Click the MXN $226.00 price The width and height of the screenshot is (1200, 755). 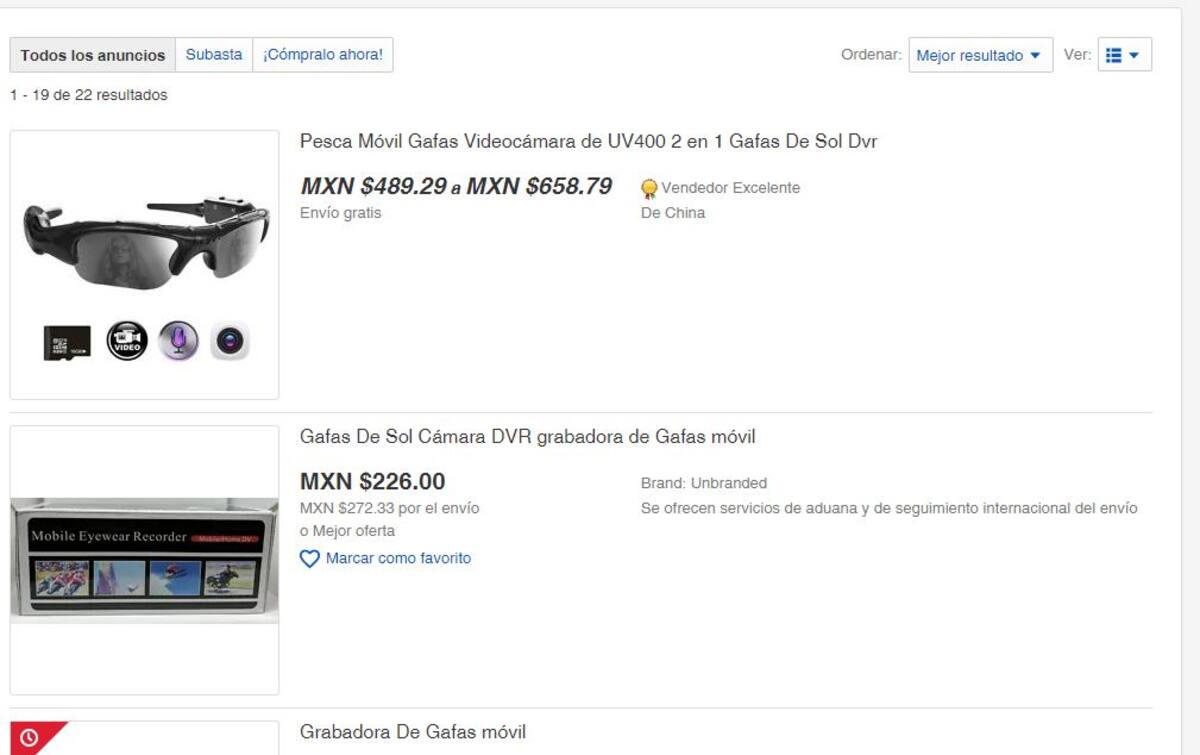click(x=373, y=482)
